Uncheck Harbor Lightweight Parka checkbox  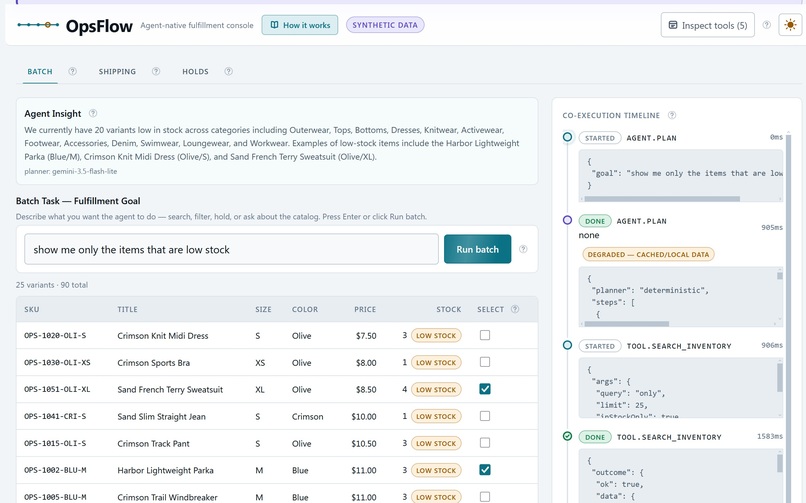[485, 470]
